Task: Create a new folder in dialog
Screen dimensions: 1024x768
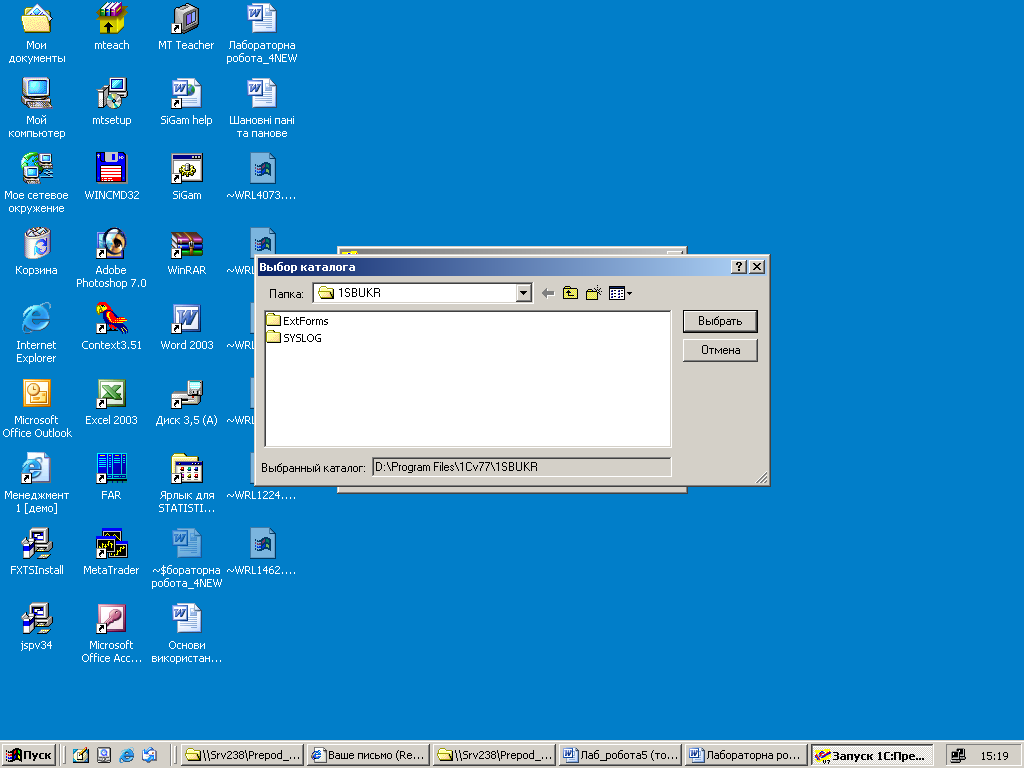Action: click(x=593, y=293)
